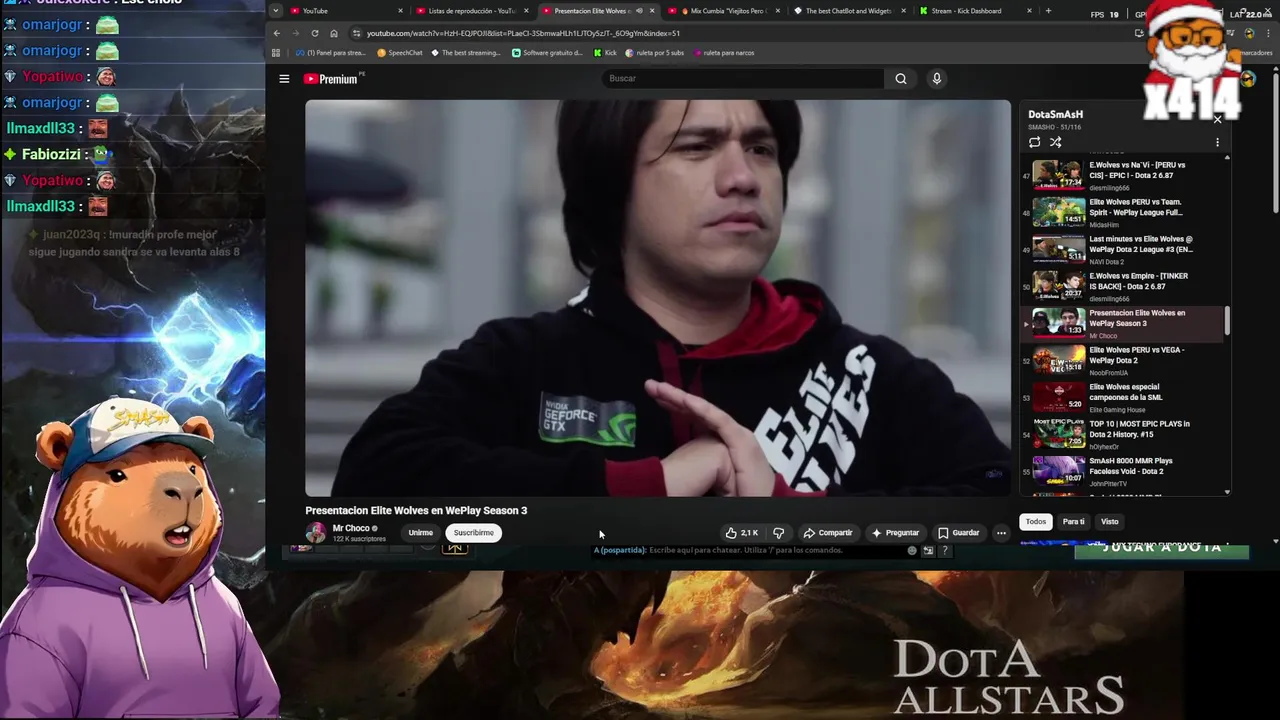This screenshot has width=1280, height=720.
Task: Play SmAsH 8000 MMR Plays Faceless Void
Action: point(1124,472)
